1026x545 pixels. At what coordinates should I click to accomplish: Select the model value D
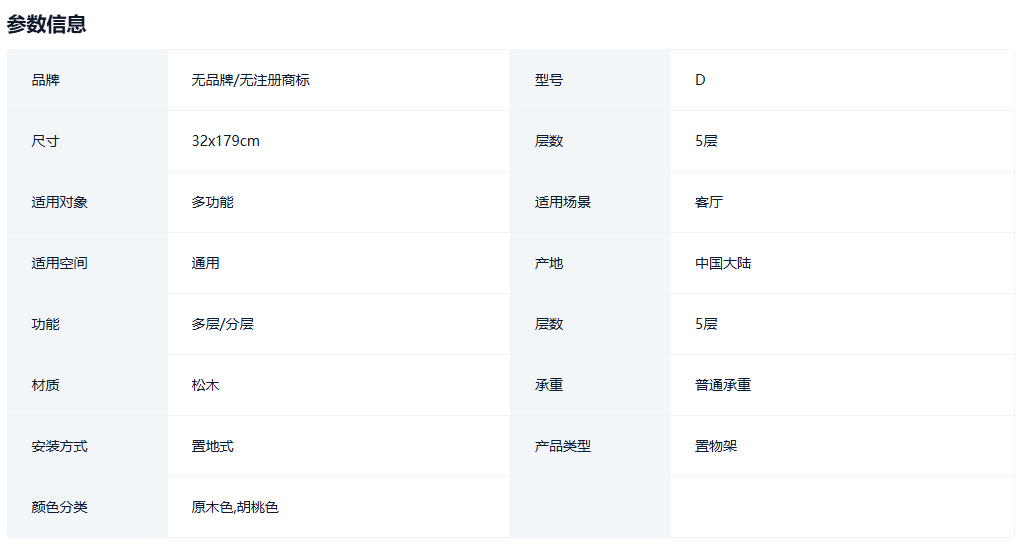pyautogui.click(x=700, y=80)
